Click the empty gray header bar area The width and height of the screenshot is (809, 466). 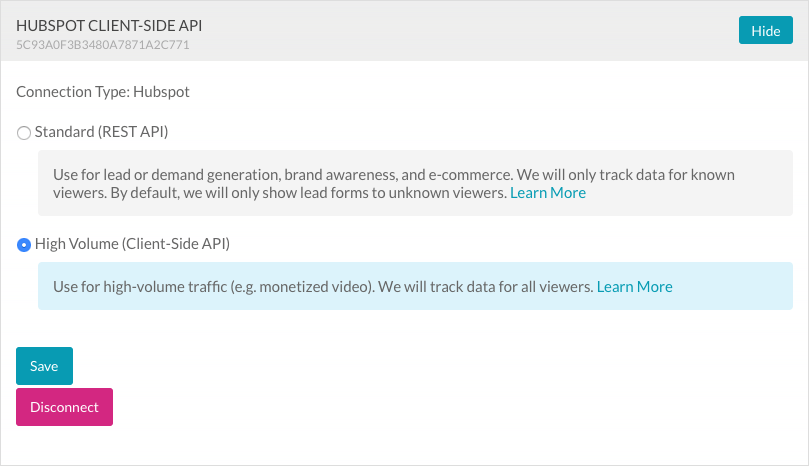pos(450,31)
